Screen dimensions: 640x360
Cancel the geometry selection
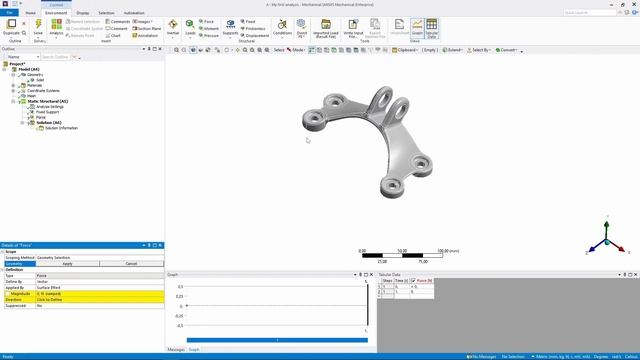click(131, 264)
